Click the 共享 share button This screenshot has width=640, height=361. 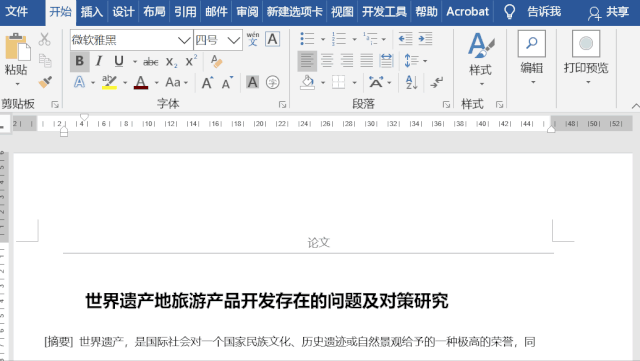coord(608,12)
